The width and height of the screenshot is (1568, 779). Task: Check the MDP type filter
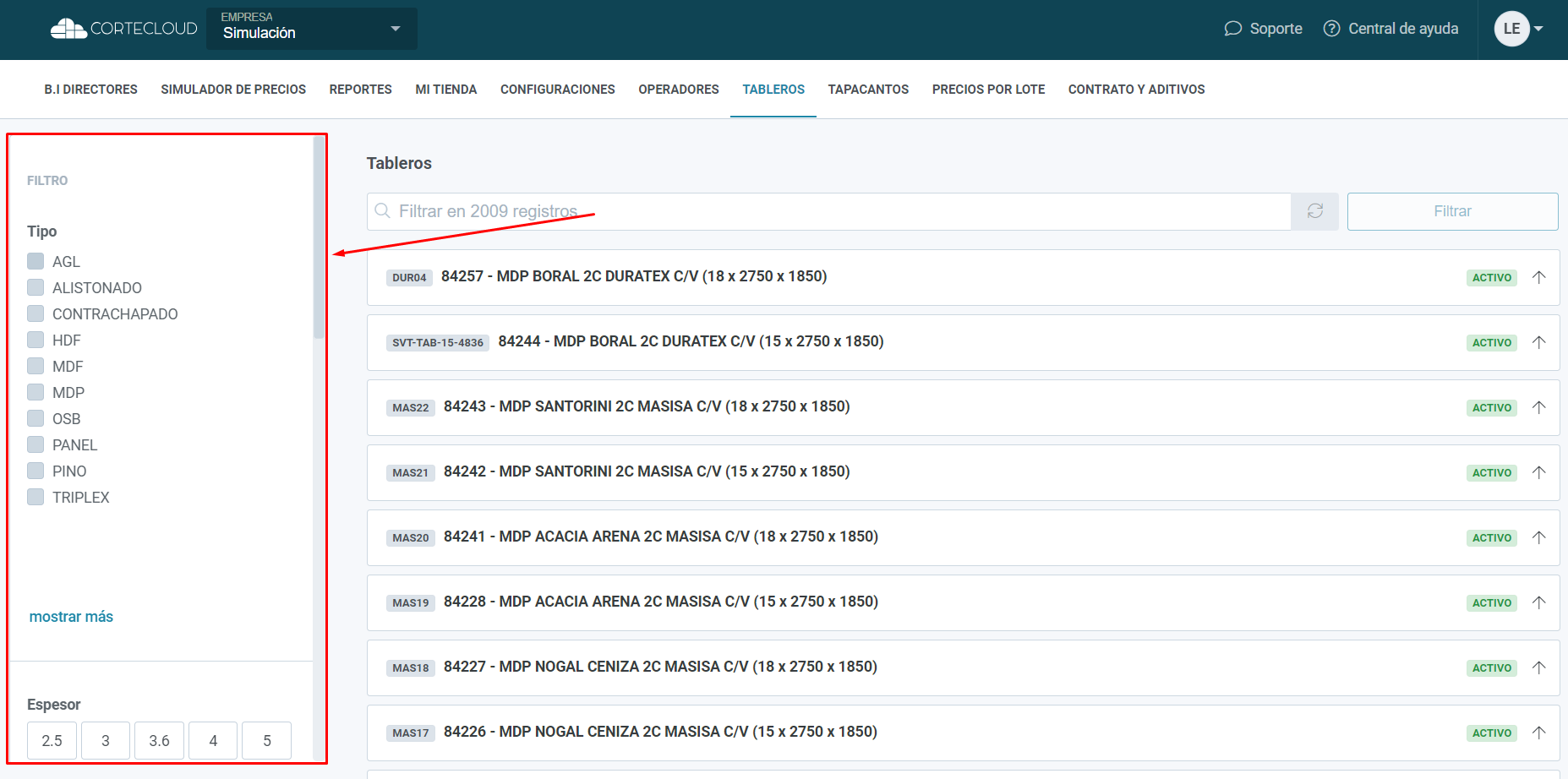pyautogui.click(x=36, y=392)
